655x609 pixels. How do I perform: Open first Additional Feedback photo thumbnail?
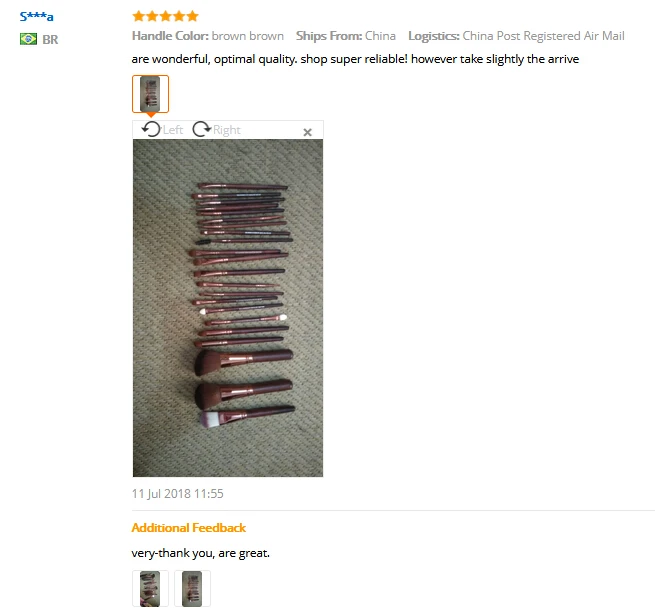[x=150, y=589]
